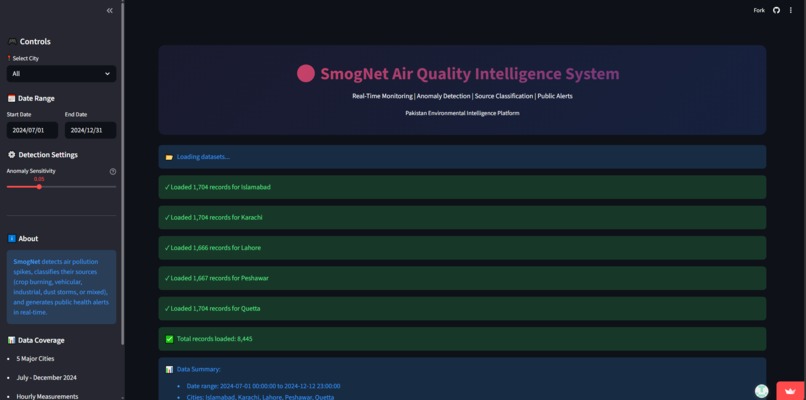The image size is (806, 400).
Task: Click the calendar icon beside Date Range
Action: click(11, 98)
